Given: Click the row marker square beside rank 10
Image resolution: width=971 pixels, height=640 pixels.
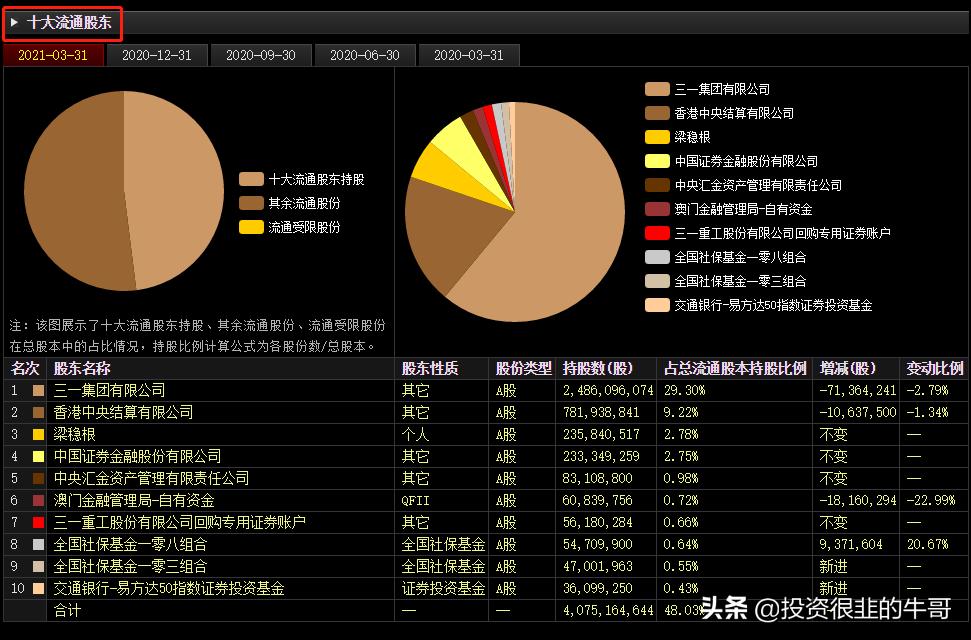Looking at the screenshot, I should [x=38, y=589].
